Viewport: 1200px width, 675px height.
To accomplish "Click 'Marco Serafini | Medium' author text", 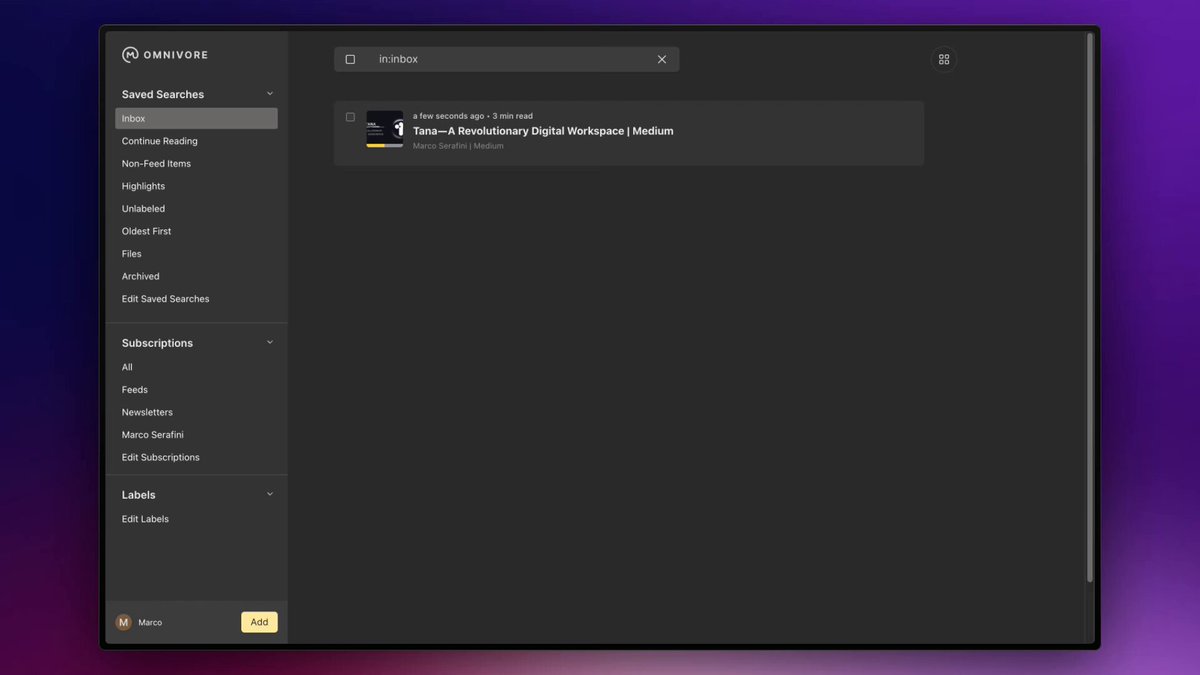I will click(x=458, y=146).
